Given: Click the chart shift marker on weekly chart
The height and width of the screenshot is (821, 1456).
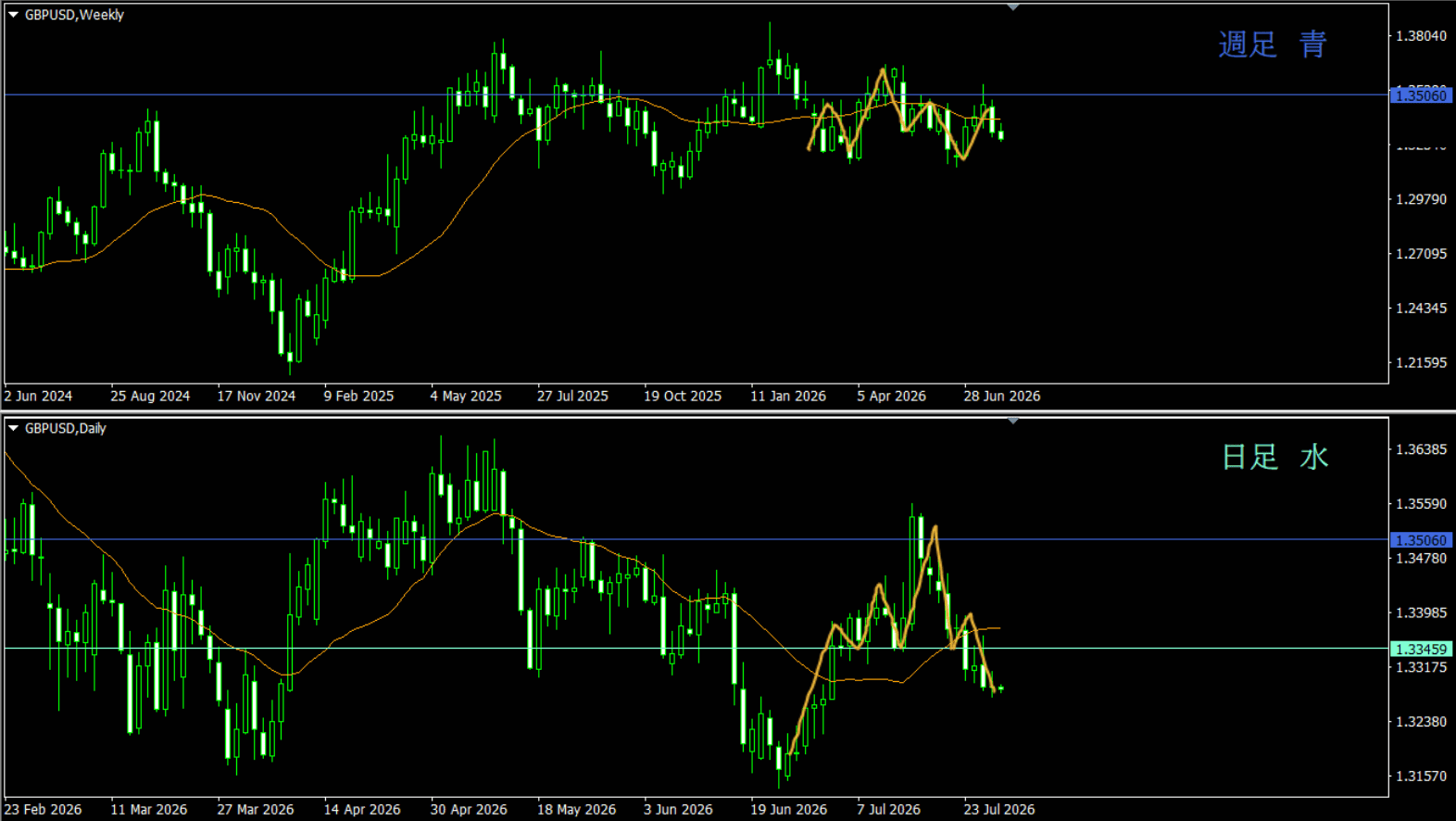Looking at the screenshot, I should [x=1013, y=7].
